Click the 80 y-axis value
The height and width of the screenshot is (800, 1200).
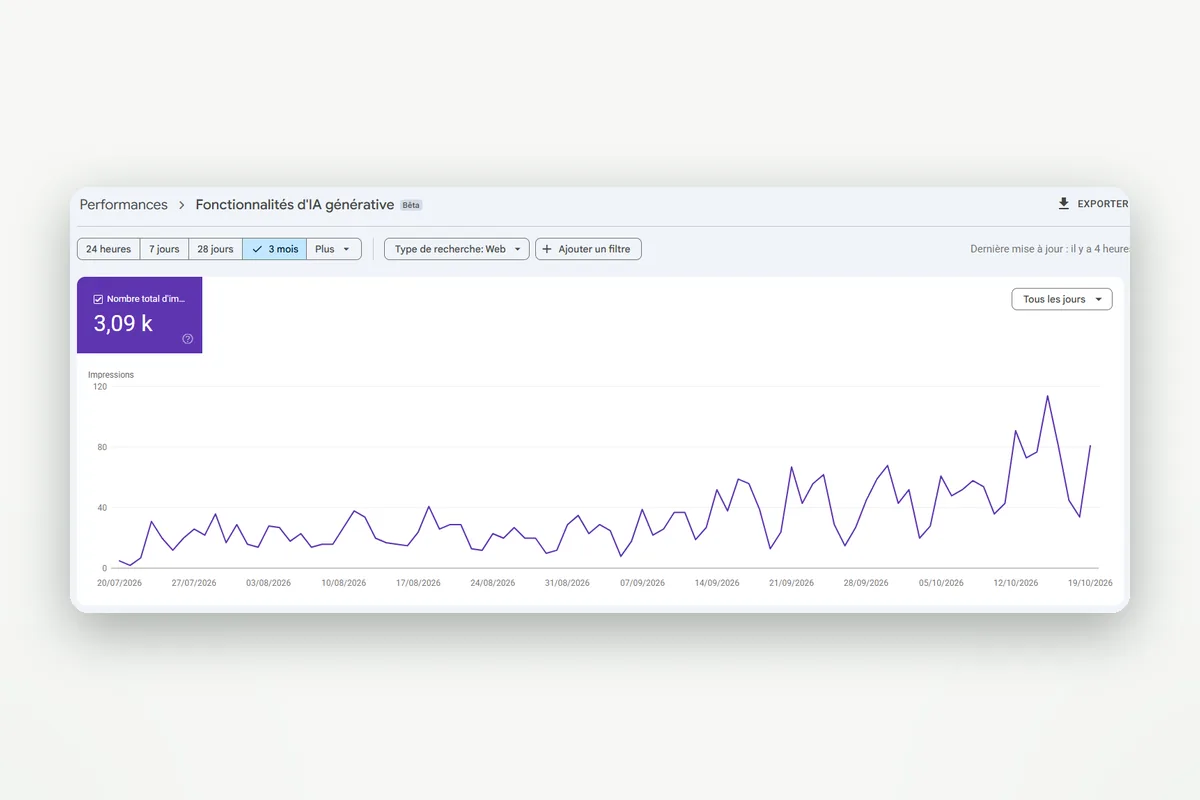[x=102, y=447]
